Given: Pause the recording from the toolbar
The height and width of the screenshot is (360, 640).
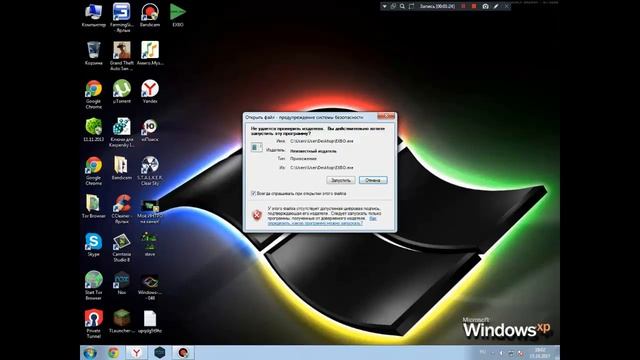Looking at the screenshot, I should (463, 7).
